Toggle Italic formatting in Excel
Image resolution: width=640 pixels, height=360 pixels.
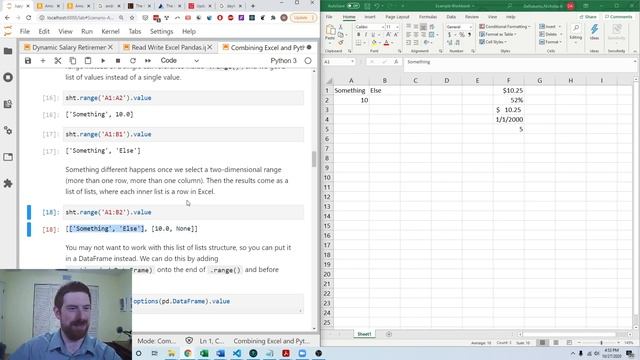click(x=366, y=35)
